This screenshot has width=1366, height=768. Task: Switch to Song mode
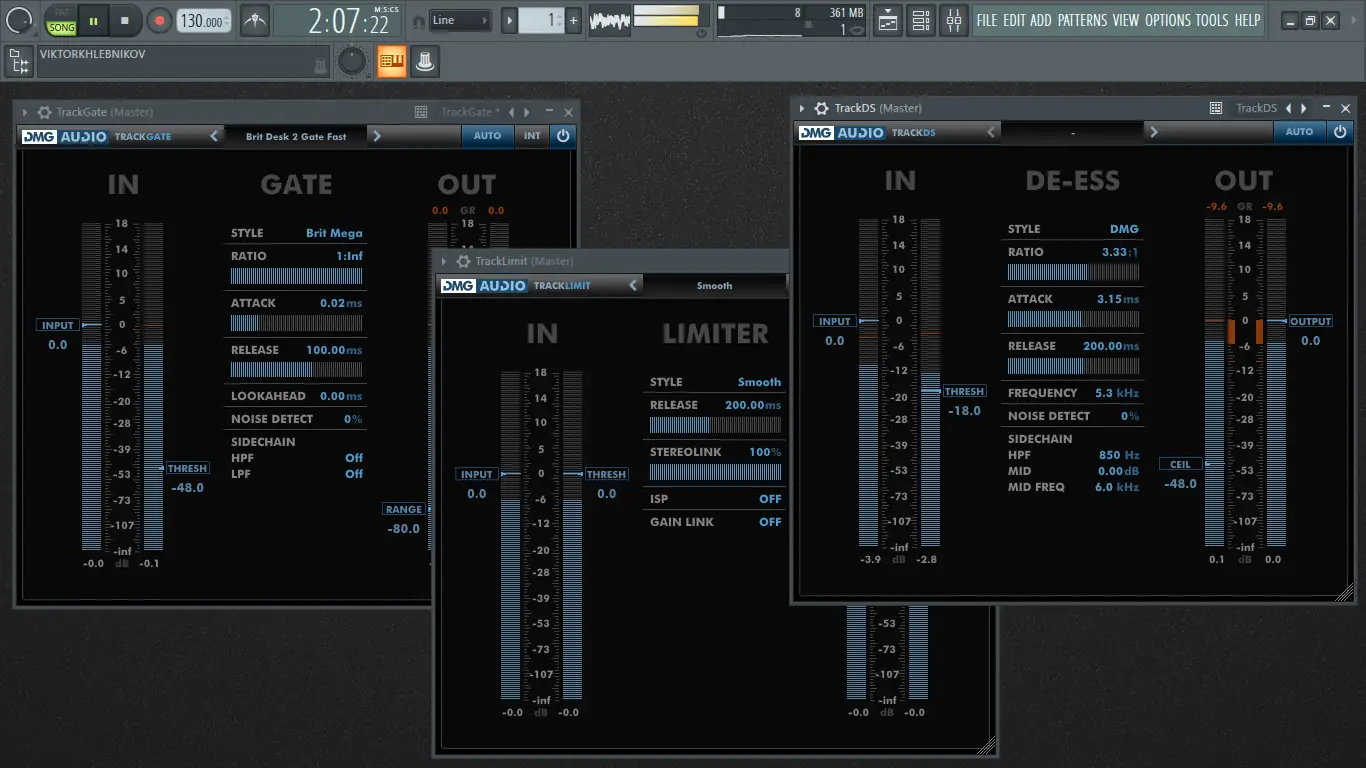(61, 27)
